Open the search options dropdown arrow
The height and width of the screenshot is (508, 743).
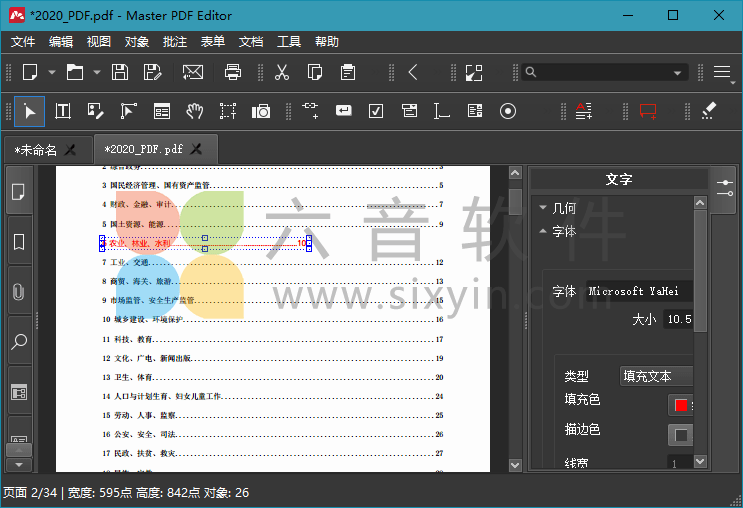pyautogui.click(x=678, y=73)
